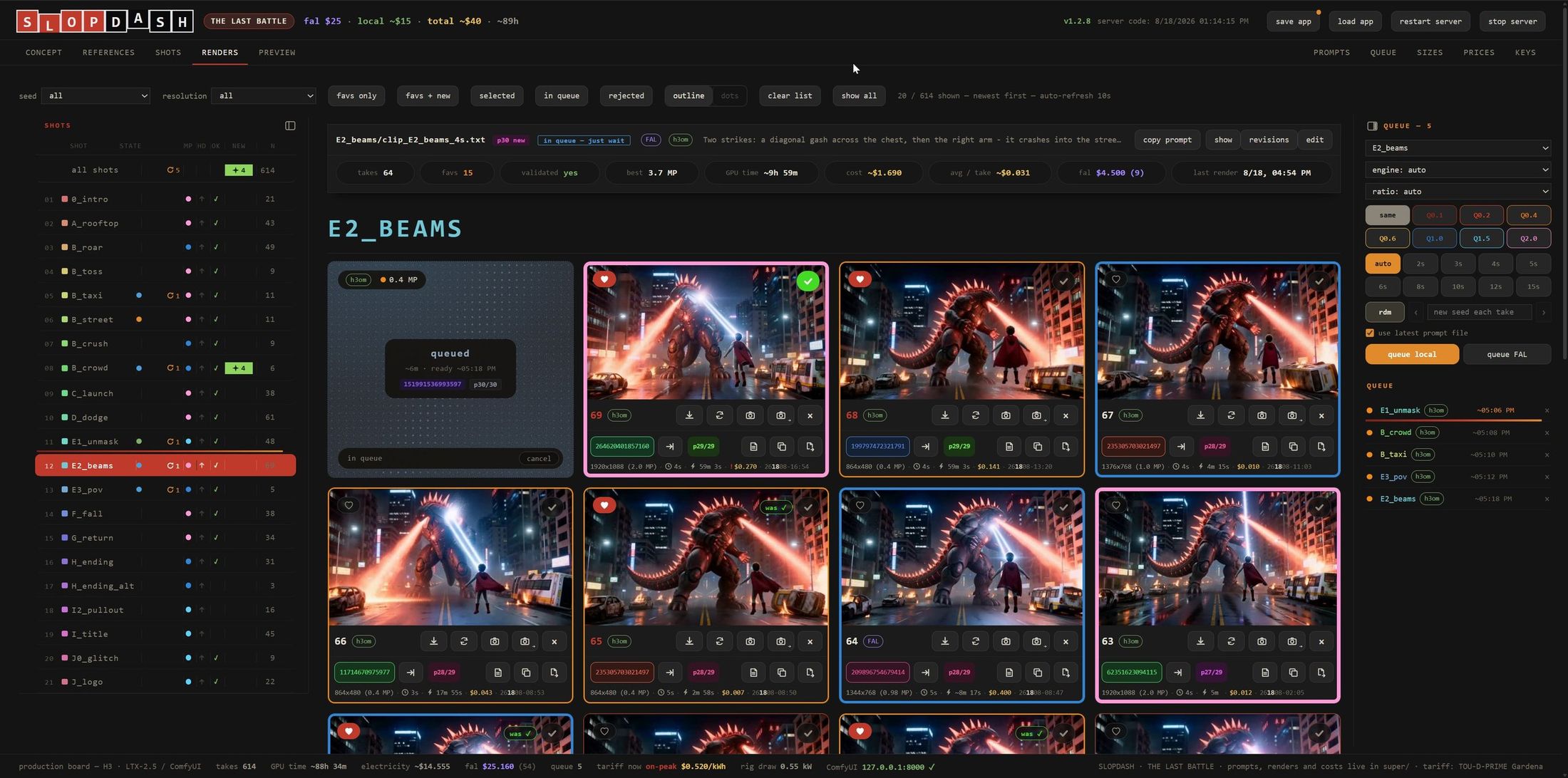Click the seed arrow icon on take 69
The image size is (1568, 778).
point(670,447)
